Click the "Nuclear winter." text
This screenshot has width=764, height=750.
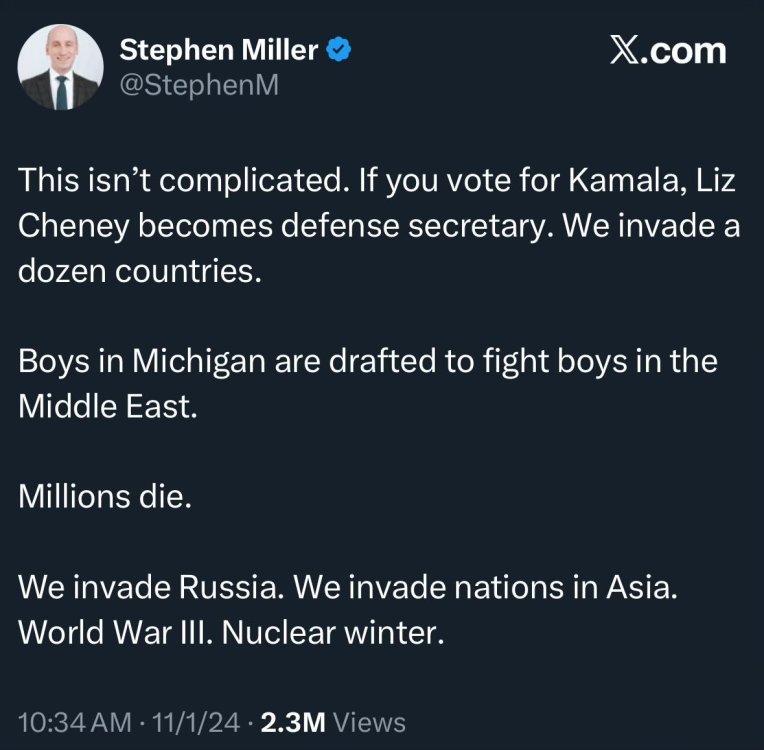pyautogui.click(x=330, y=633)
